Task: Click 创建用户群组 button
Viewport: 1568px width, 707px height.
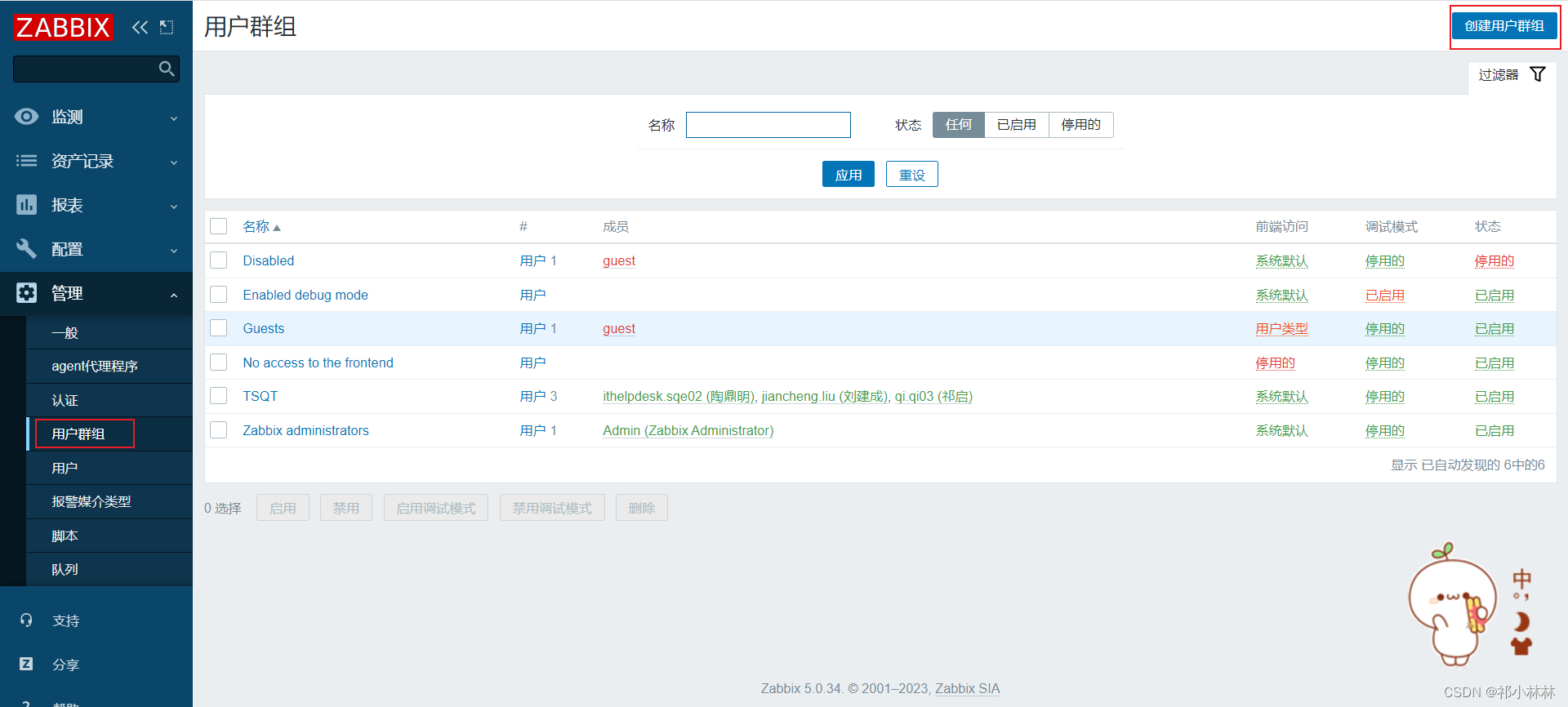Action: click(x=1504, y=26)
